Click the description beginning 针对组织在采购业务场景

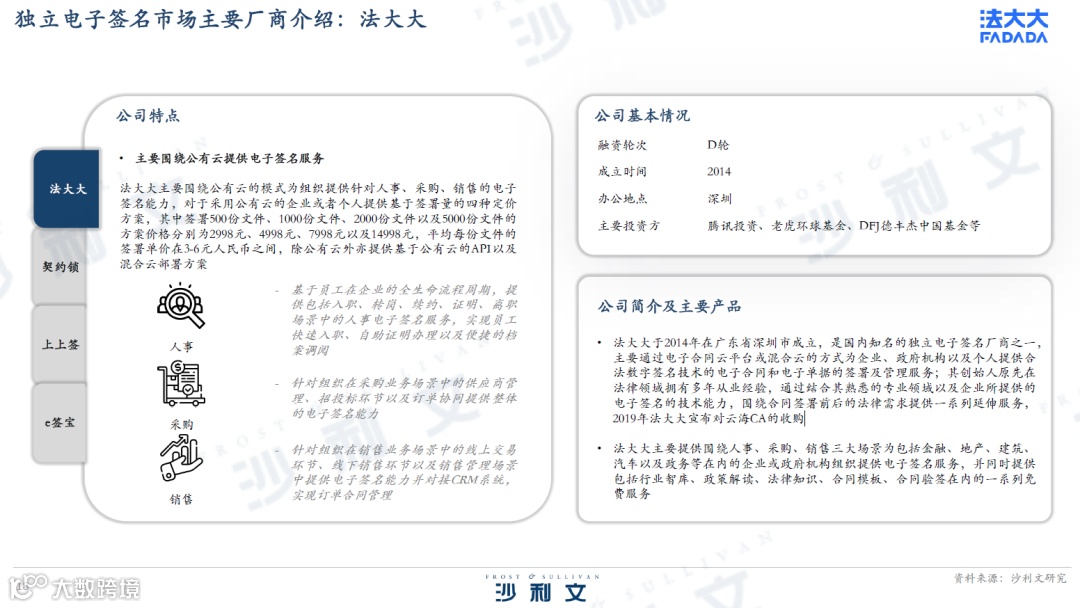tap(404, 398)
